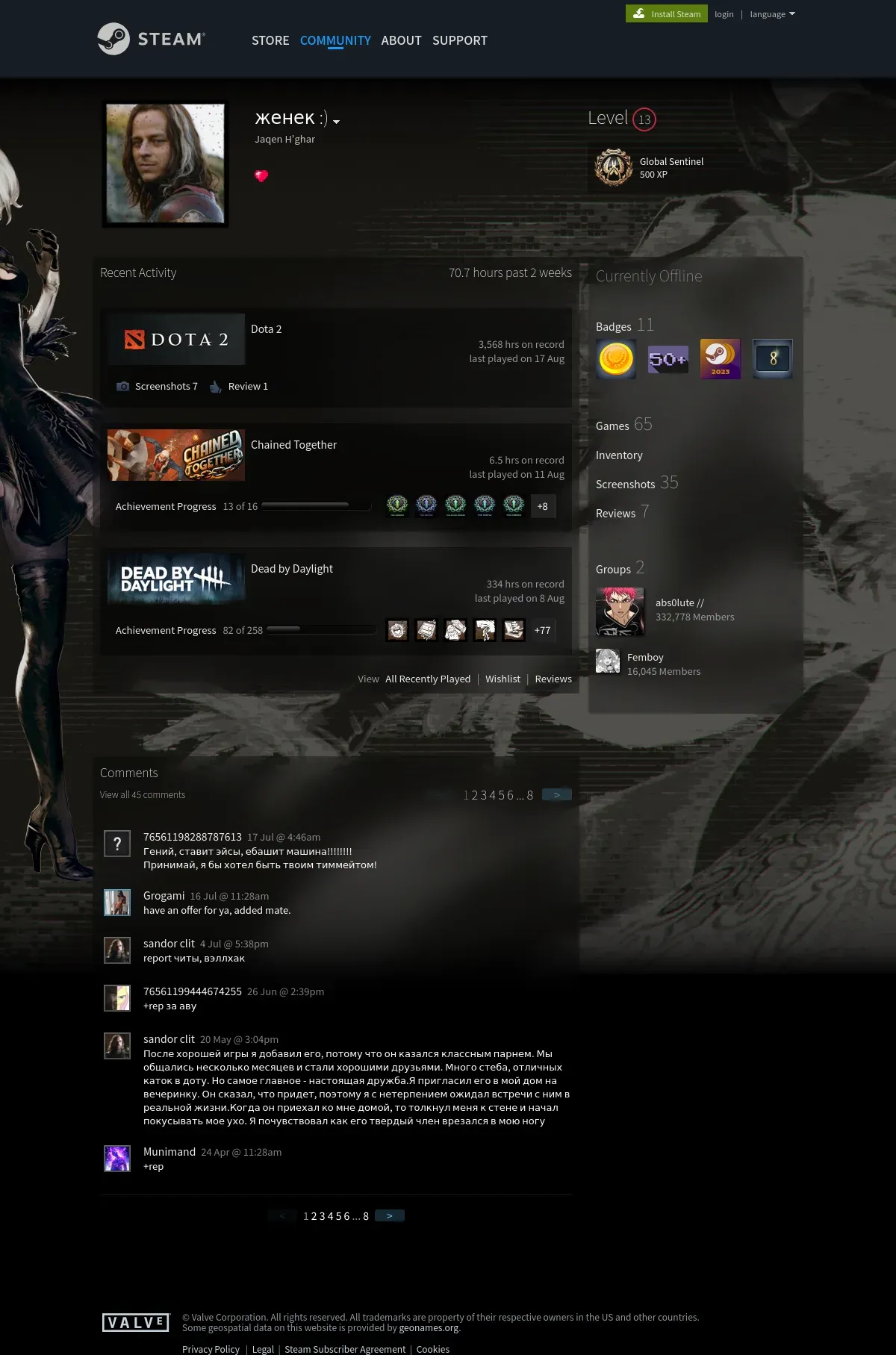This screenshot has height=1355, width=896.
Task: View fourth Chained Together achievement icon
Action: pyautogui.click(x=485, y=506)
